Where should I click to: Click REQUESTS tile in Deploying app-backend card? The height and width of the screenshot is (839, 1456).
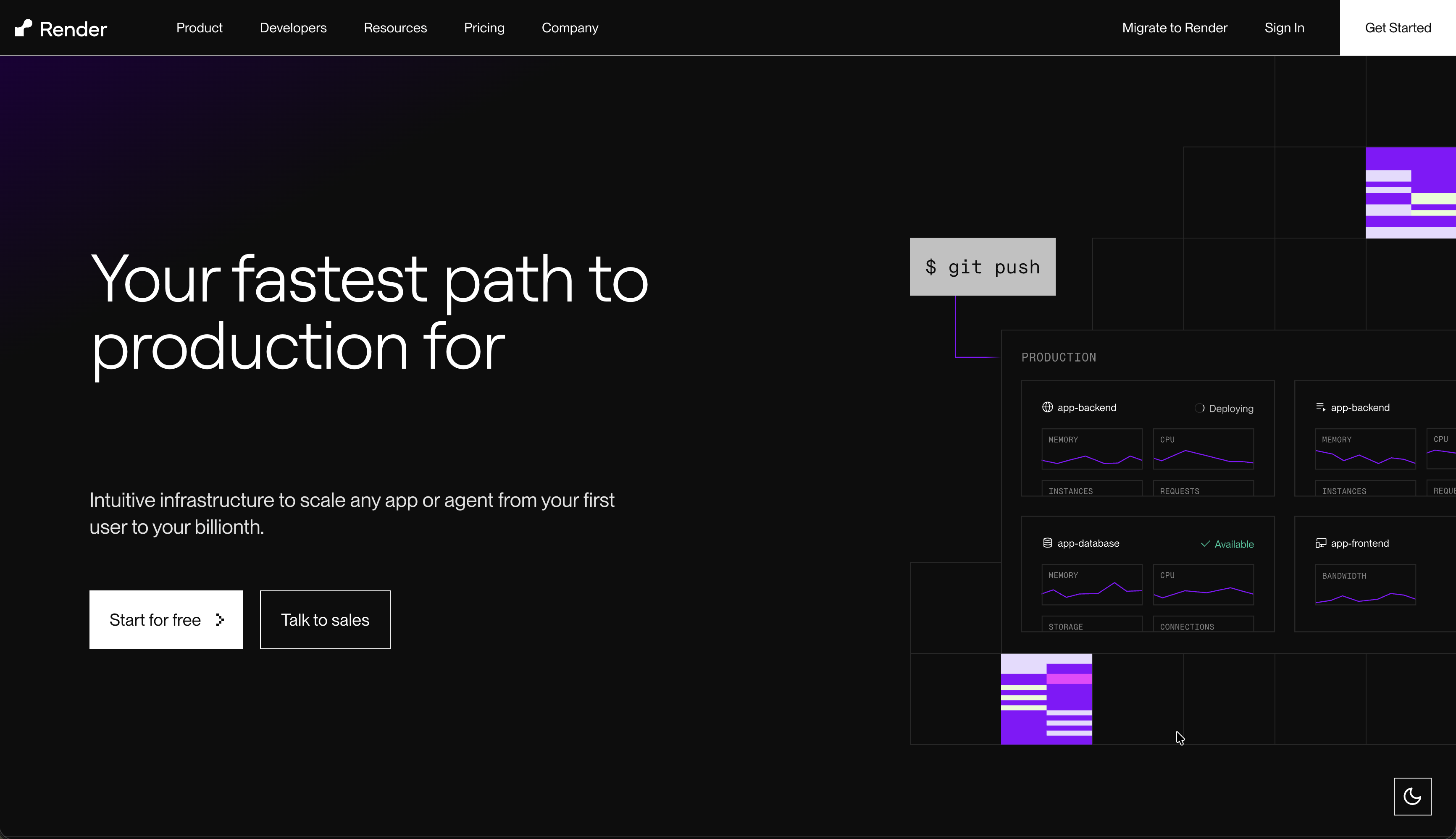1204,488
